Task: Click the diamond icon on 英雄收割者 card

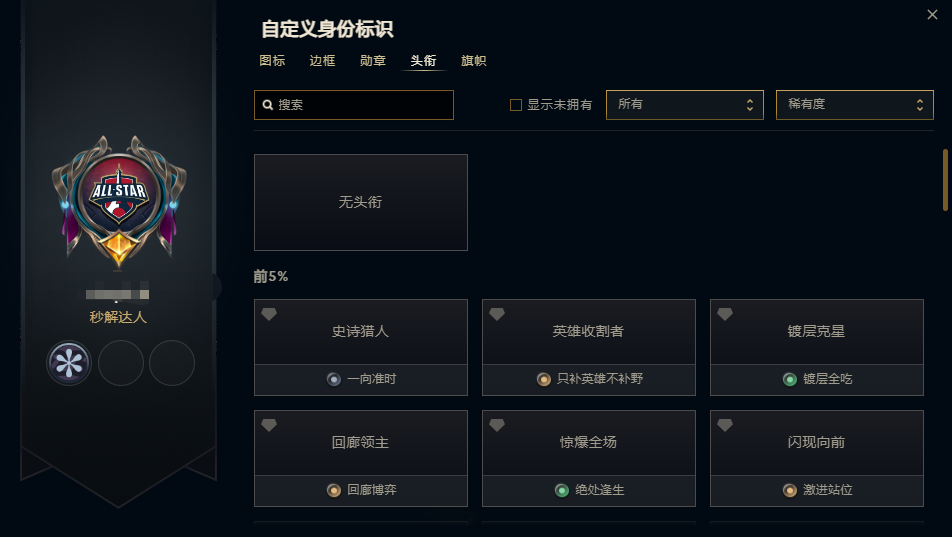Action: [497, 314]
